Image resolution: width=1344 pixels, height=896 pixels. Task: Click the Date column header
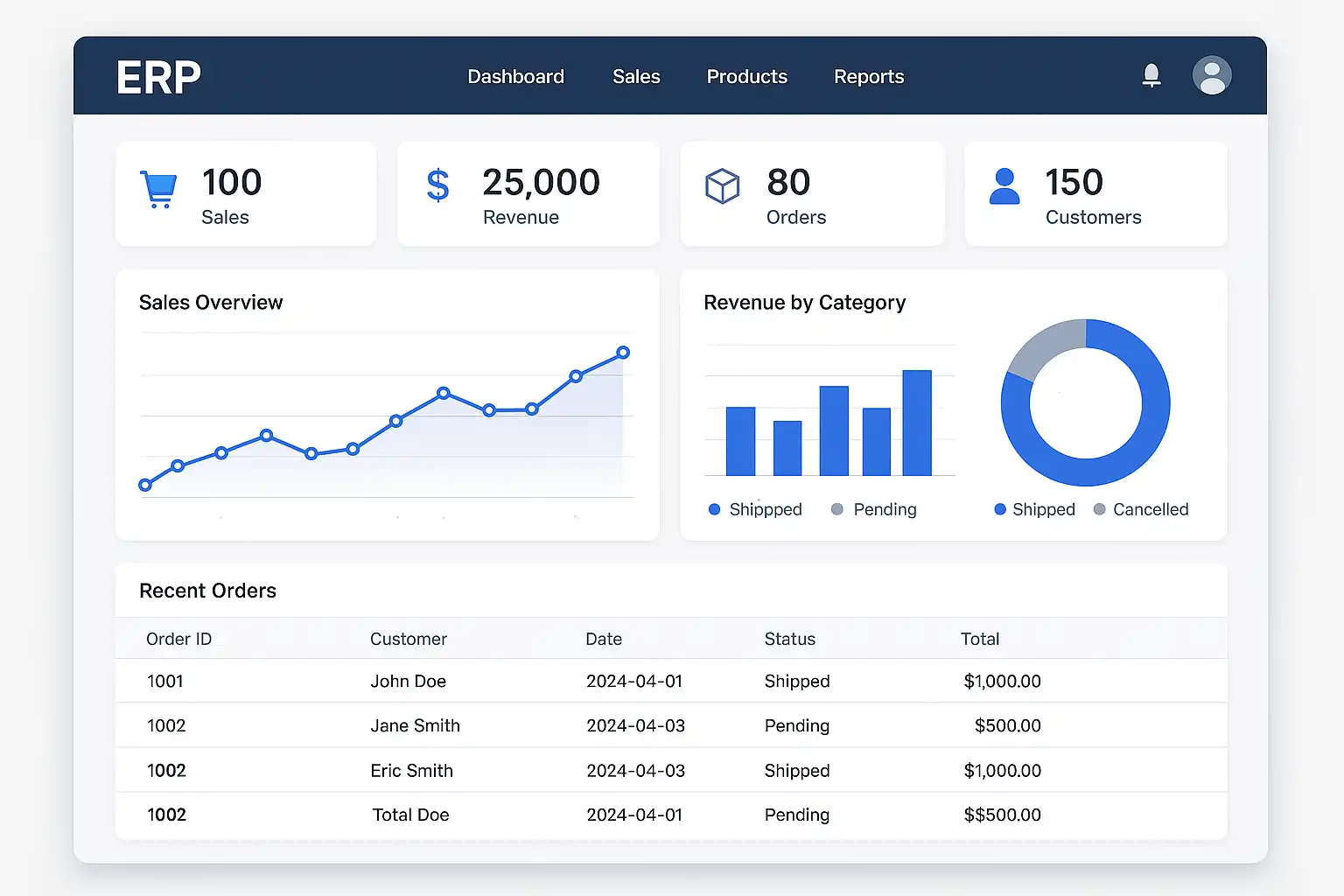click(603, 639)
